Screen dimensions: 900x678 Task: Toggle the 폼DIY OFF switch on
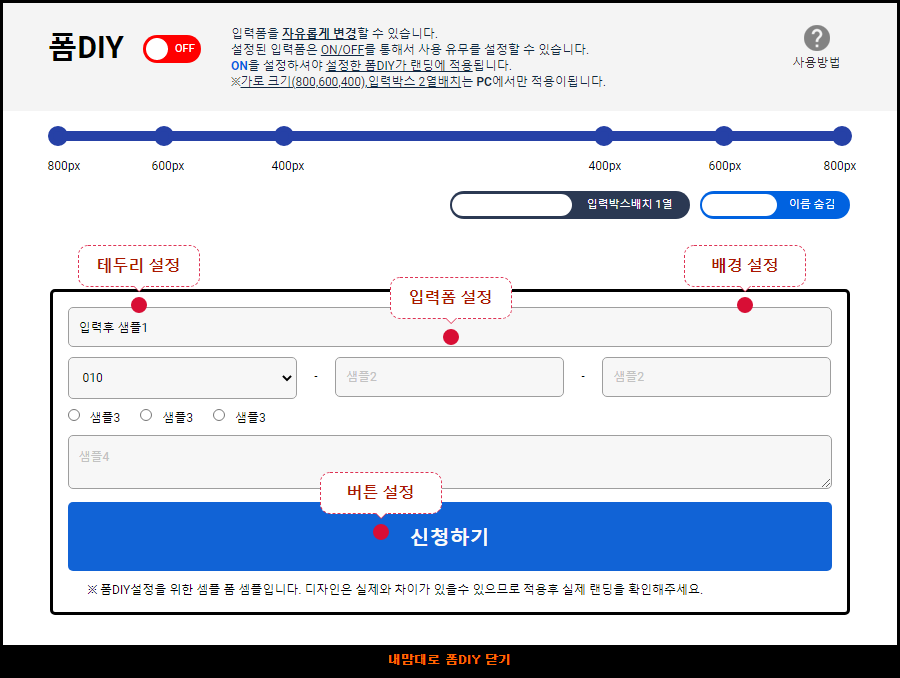(172, 49)
